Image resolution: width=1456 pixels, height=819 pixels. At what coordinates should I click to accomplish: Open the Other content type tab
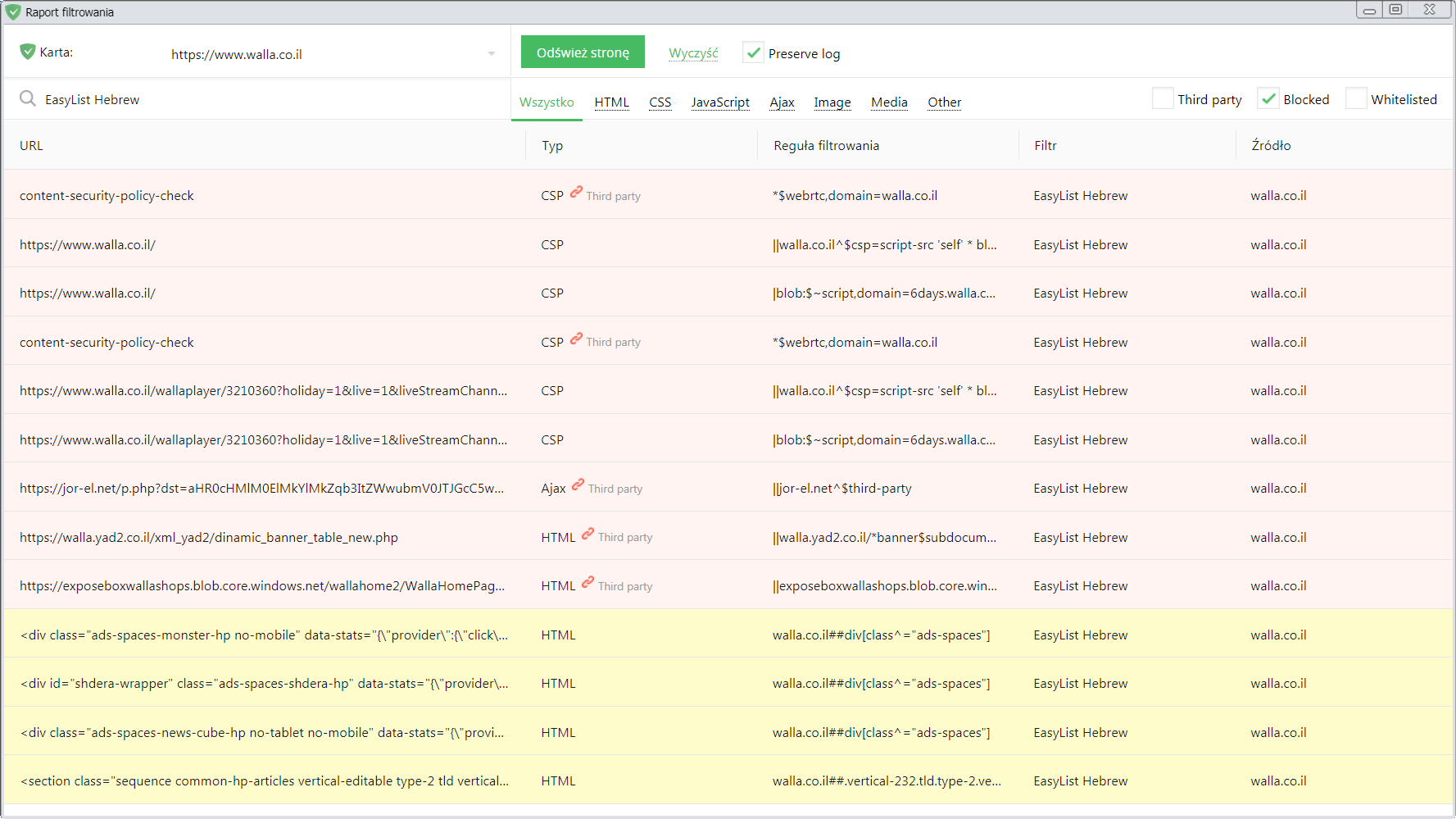click(944, 102)
